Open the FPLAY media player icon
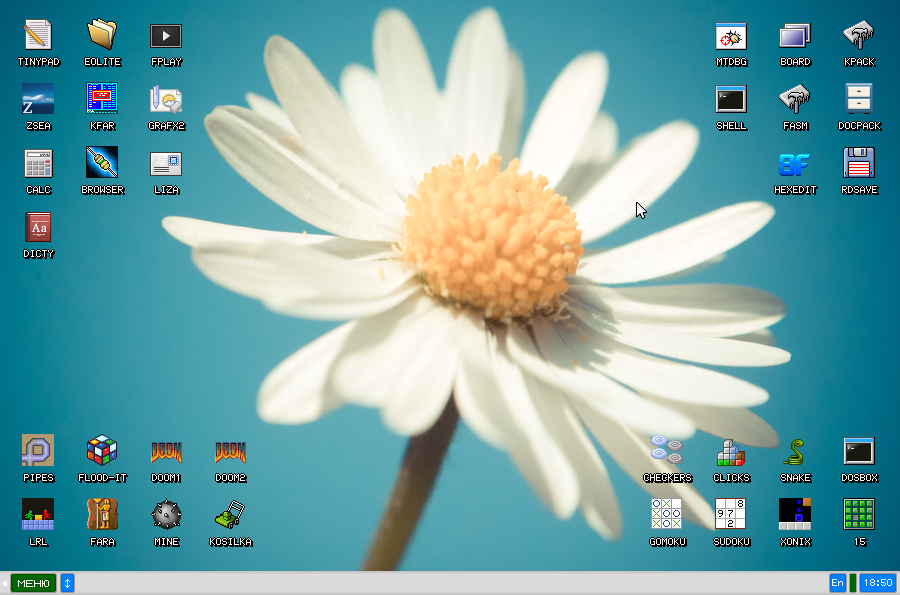The width and height of the screenshot is (900, 595). (x=166, y=36)
